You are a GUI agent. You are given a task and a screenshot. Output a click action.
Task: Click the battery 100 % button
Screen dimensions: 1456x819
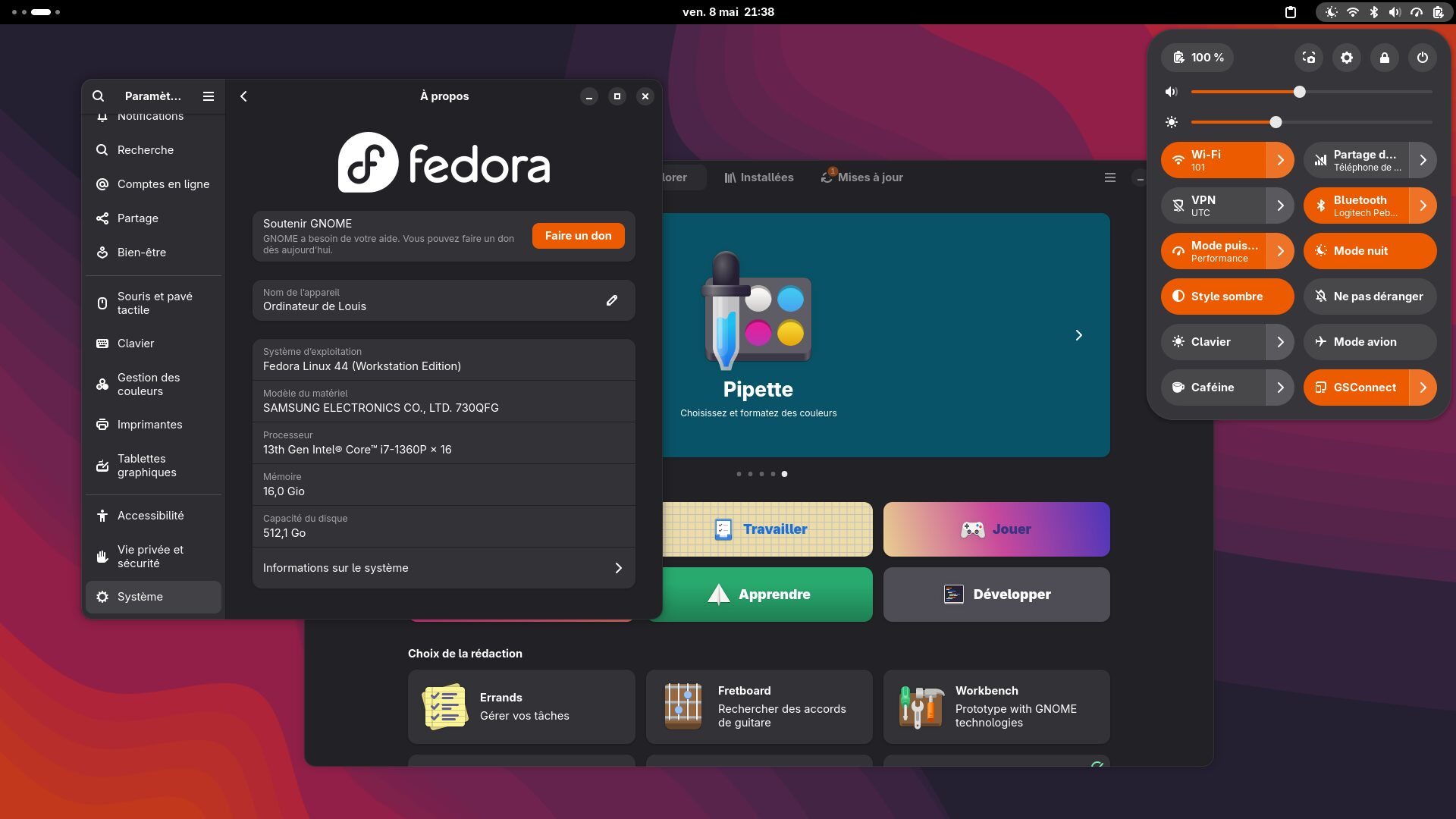pos(1197,58)
